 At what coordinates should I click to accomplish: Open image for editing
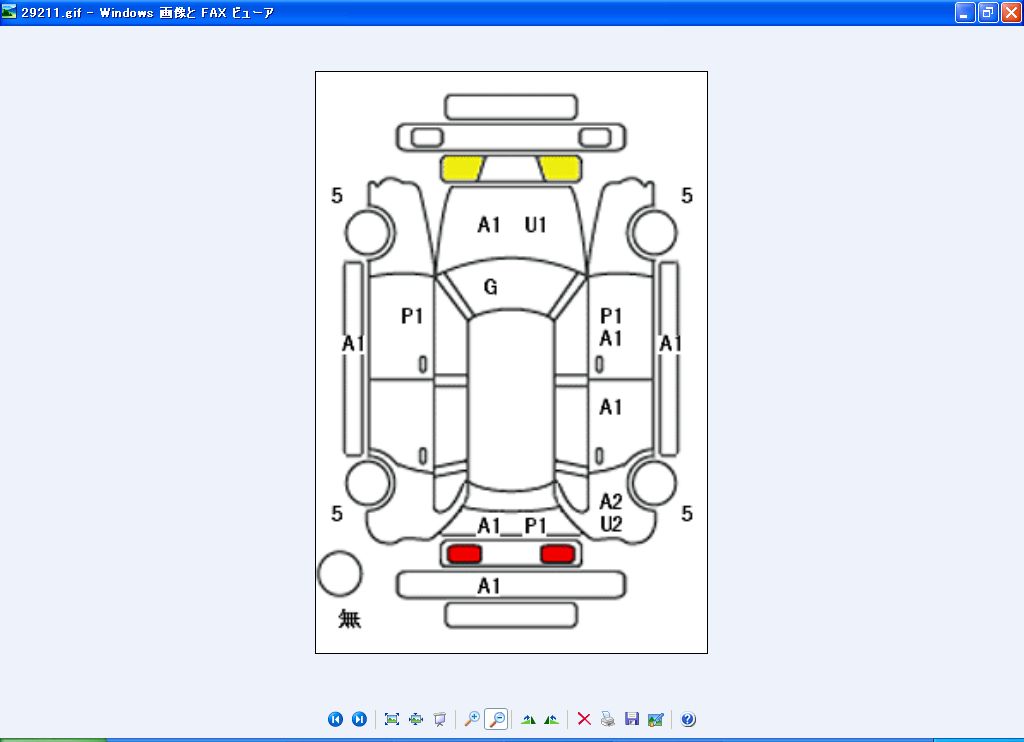tap(655, 719)
